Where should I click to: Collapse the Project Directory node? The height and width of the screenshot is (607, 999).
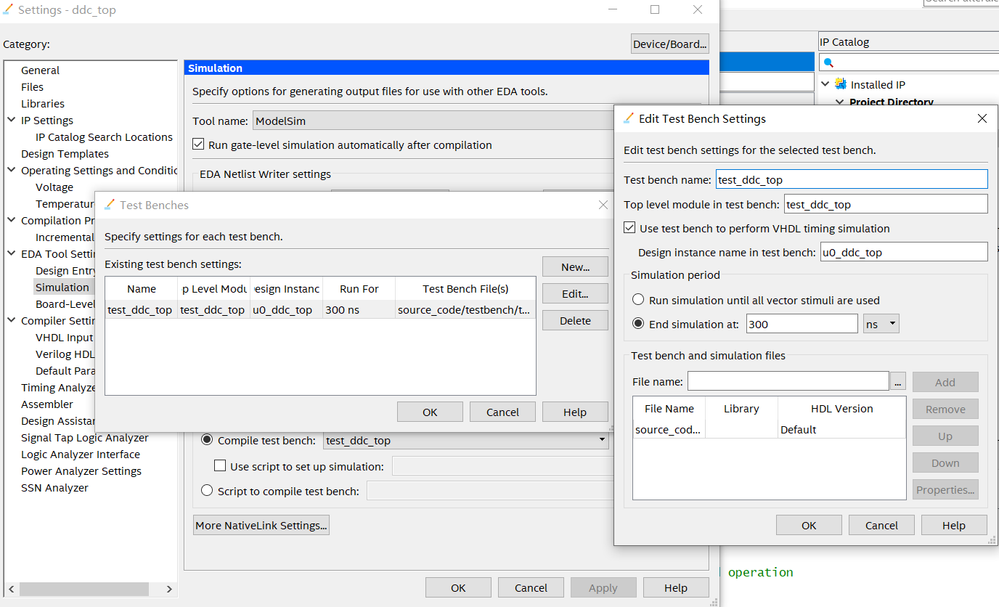click(x=840, y=102)
